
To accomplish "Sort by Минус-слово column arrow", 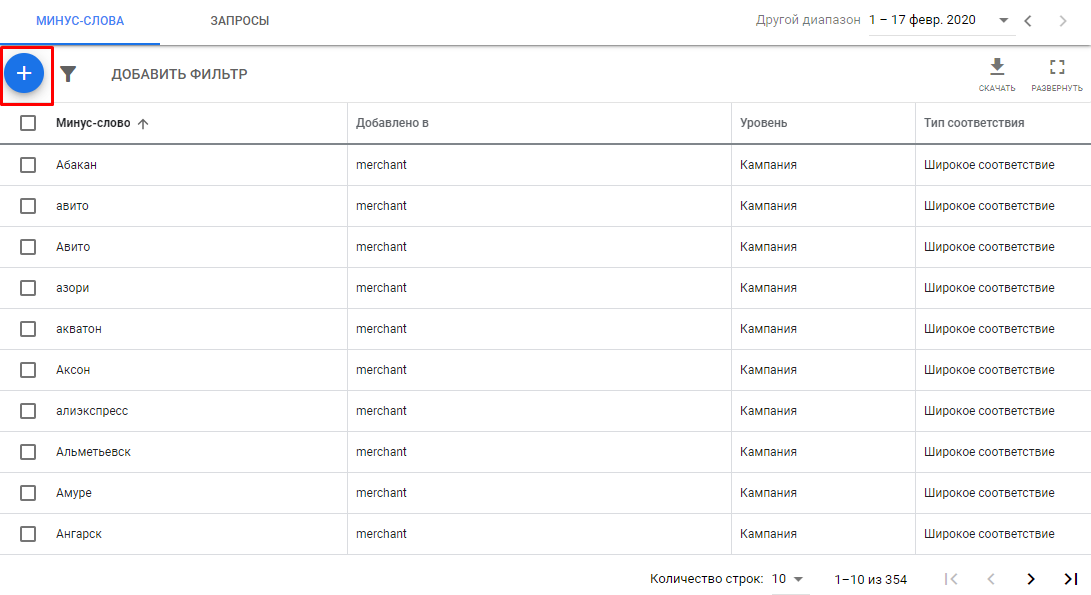I will (x=142, y=124).
